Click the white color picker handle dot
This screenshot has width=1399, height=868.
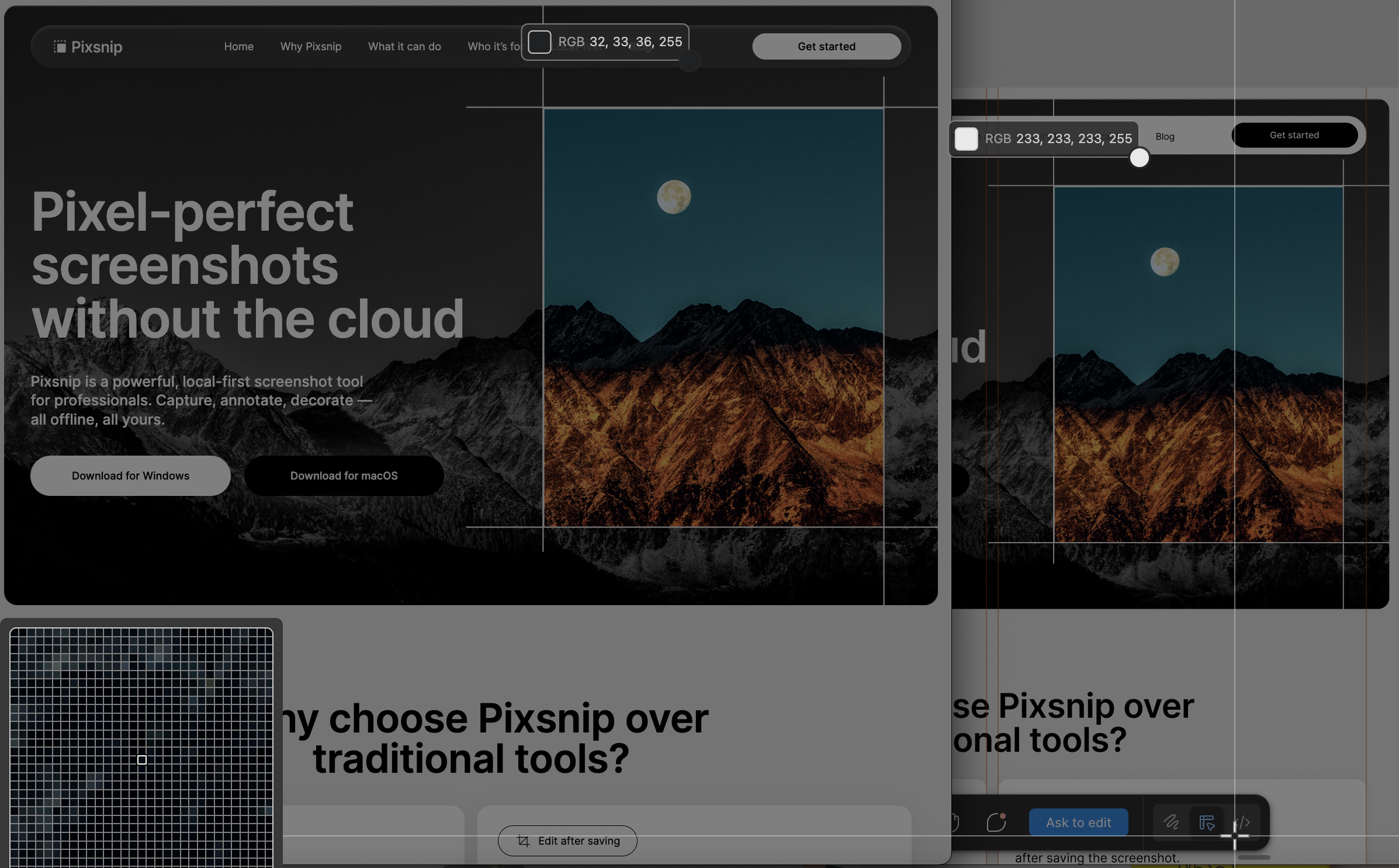pos(1139,158)
